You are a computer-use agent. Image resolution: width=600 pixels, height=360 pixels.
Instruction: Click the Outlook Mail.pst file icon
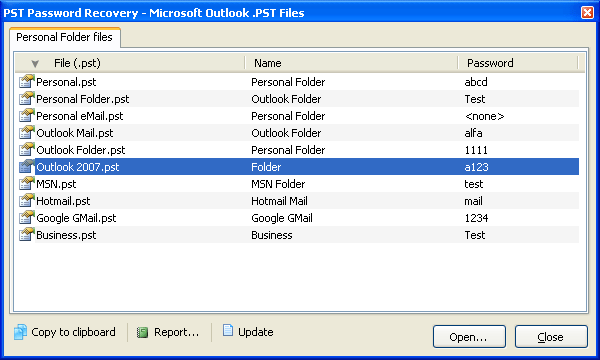pyautogui.click(x=26, y=133)
